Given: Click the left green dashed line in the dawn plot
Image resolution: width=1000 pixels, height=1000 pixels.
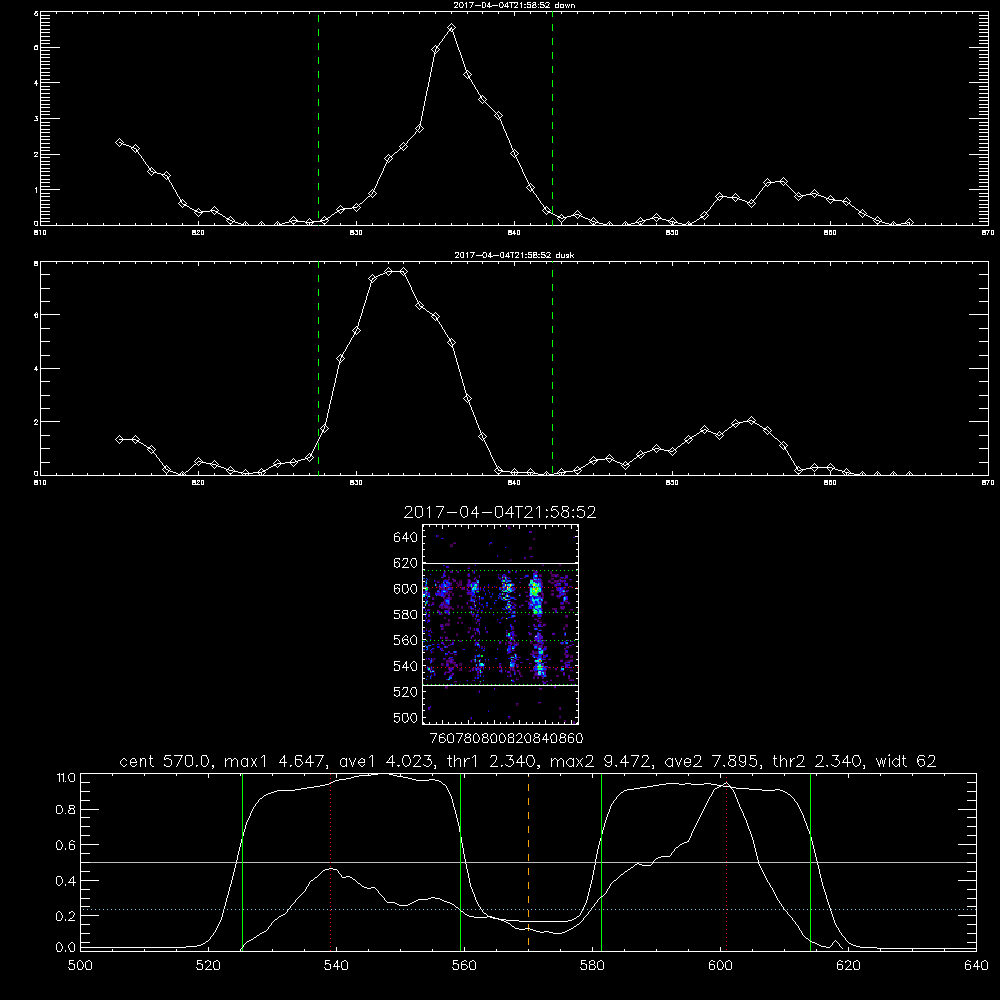Looking at the screenshot, I should pos(318,118).
